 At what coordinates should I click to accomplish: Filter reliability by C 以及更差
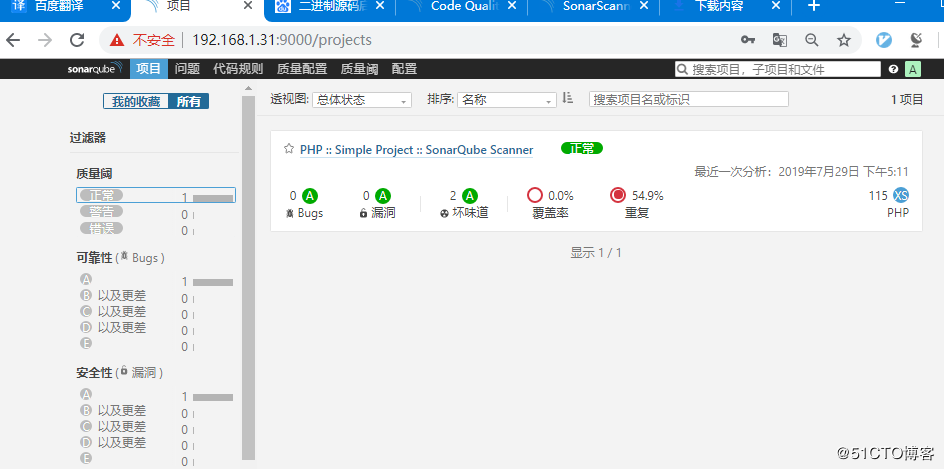pos(156,312)
